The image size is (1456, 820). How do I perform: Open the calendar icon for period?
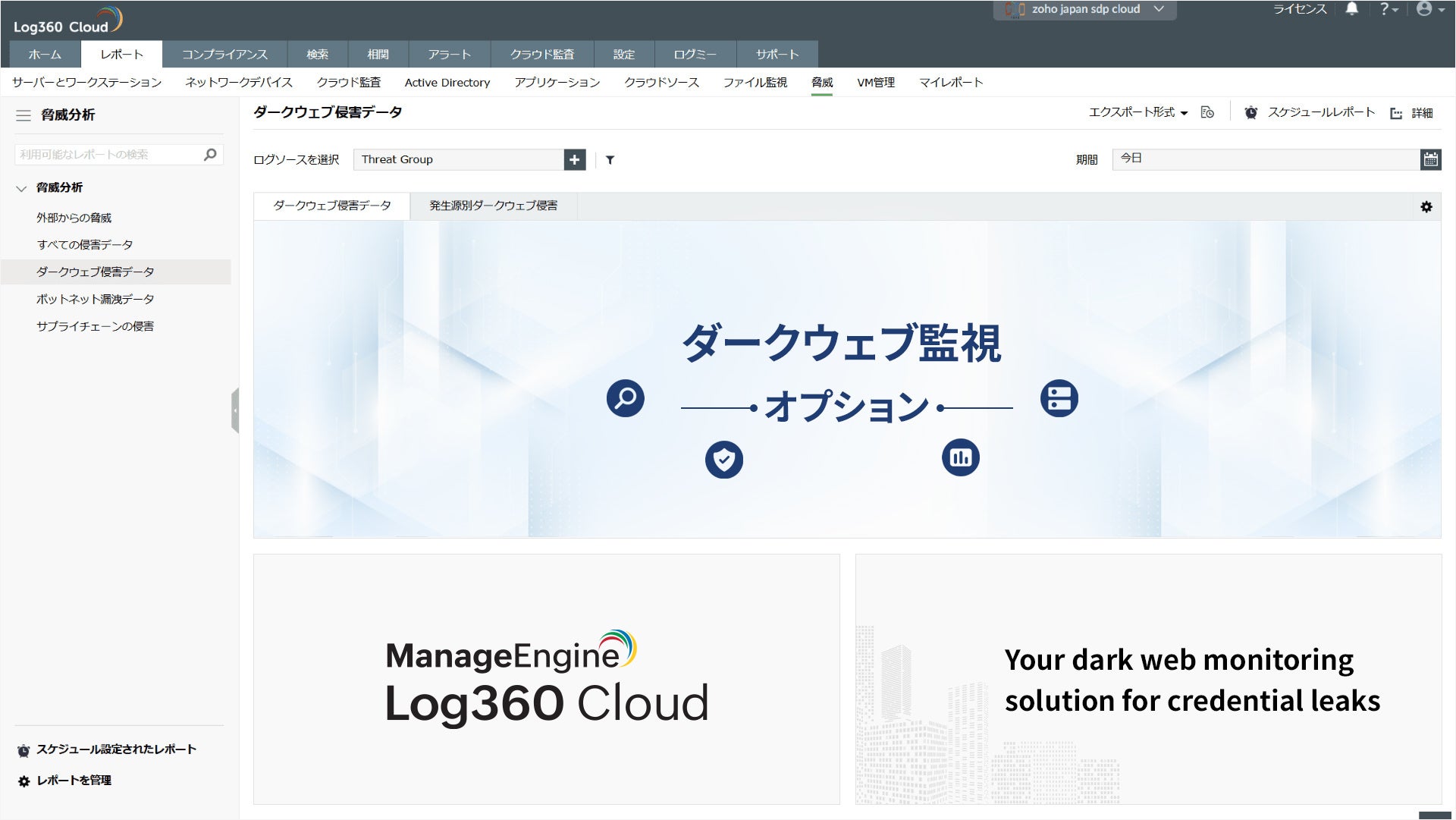tap(1430, 159)
